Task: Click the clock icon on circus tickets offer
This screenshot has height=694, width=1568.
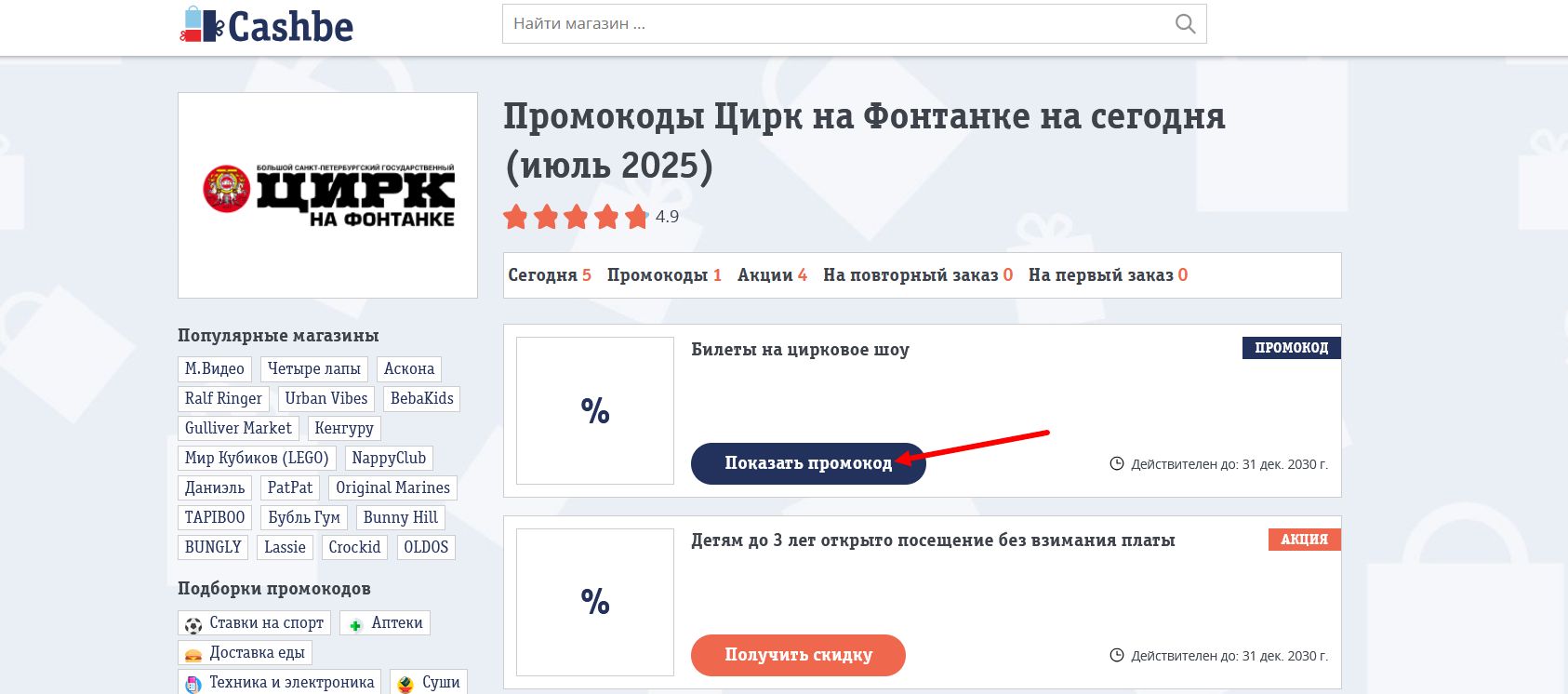Action: (x=1117, y=463)
